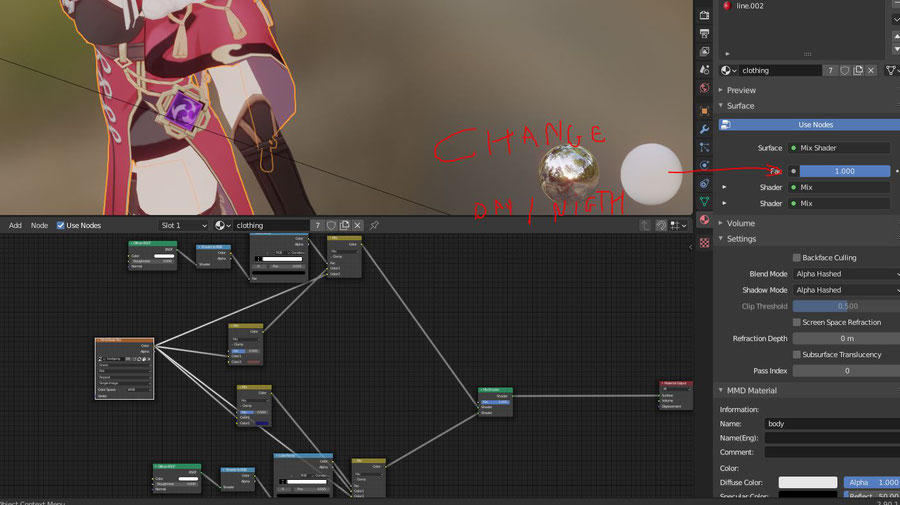Click user count 7 in node editor header
900x505 pixels.
317,226
